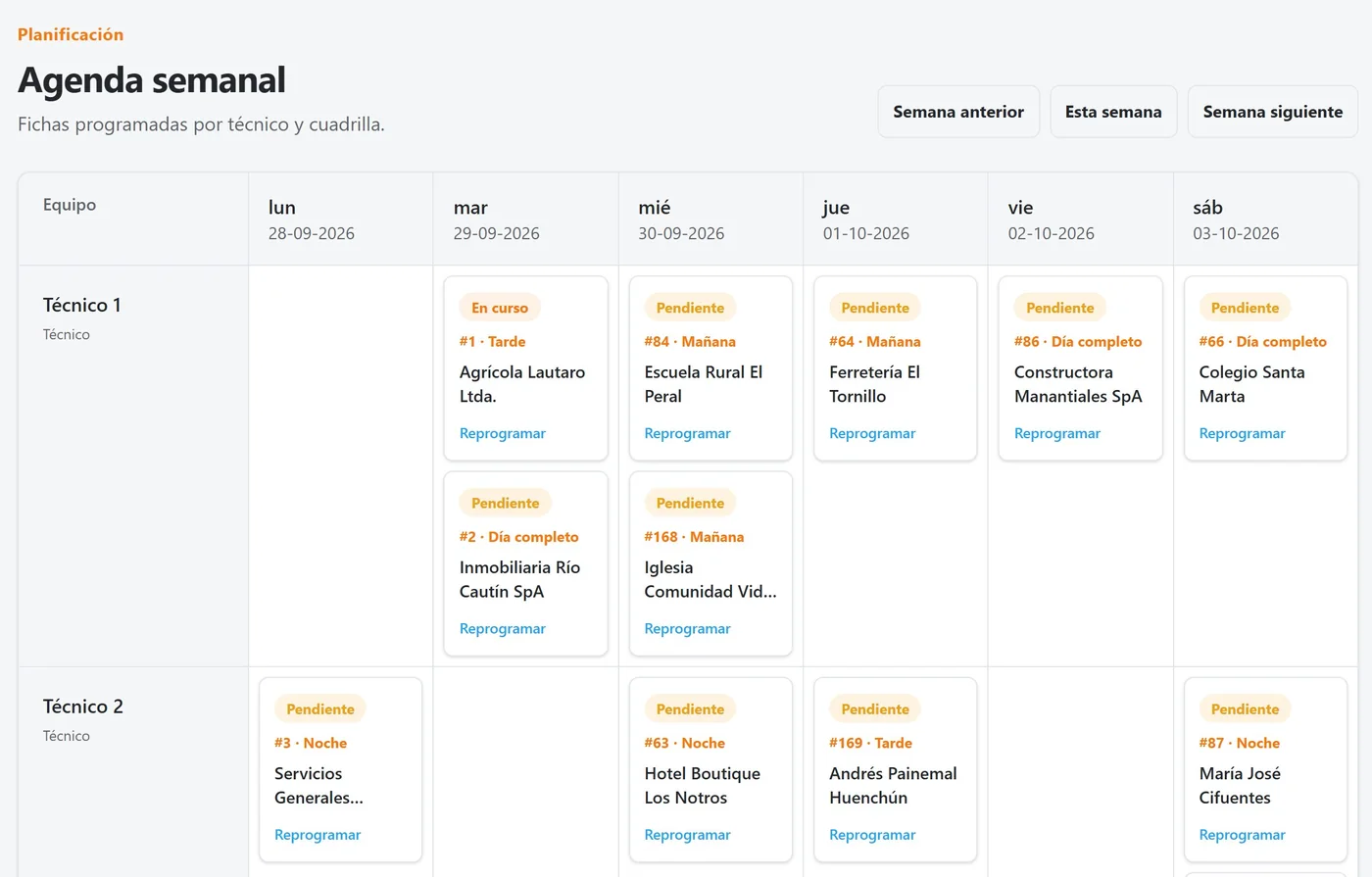Open the Andrés Painemal Huenchún title
The image size is (1372, 877).
click(894, 786)
